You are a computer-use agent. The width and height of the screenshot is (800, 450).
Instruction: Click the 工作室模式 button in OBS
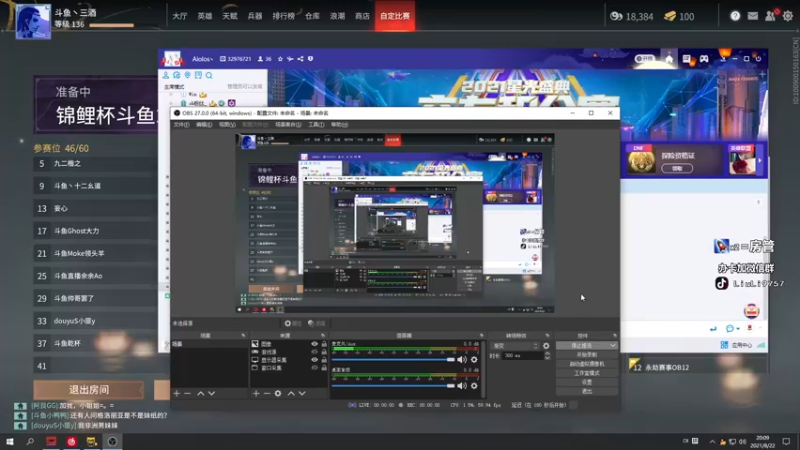(587, 373)
